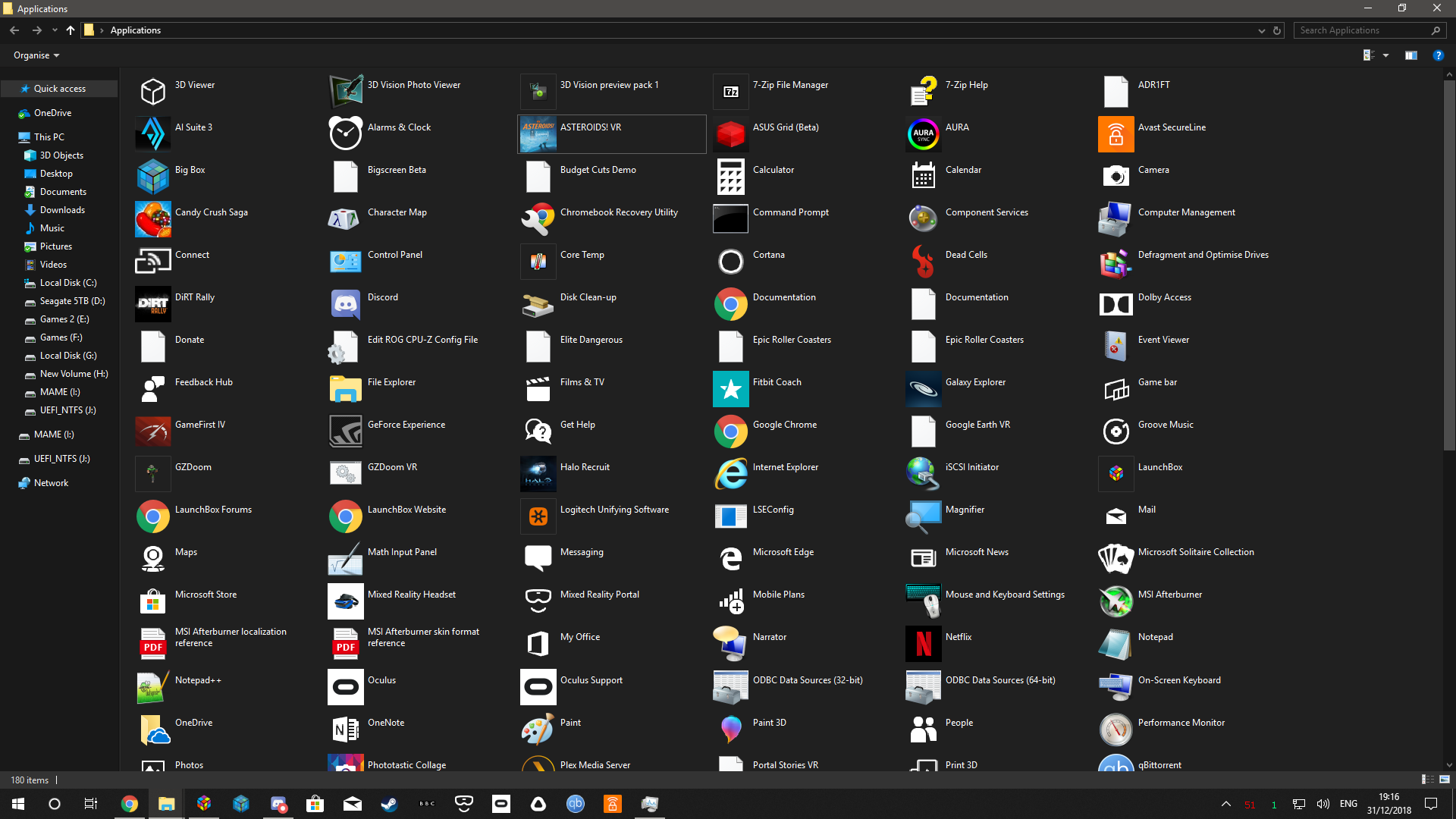Open the Action Center notifications

point(1431,804)
